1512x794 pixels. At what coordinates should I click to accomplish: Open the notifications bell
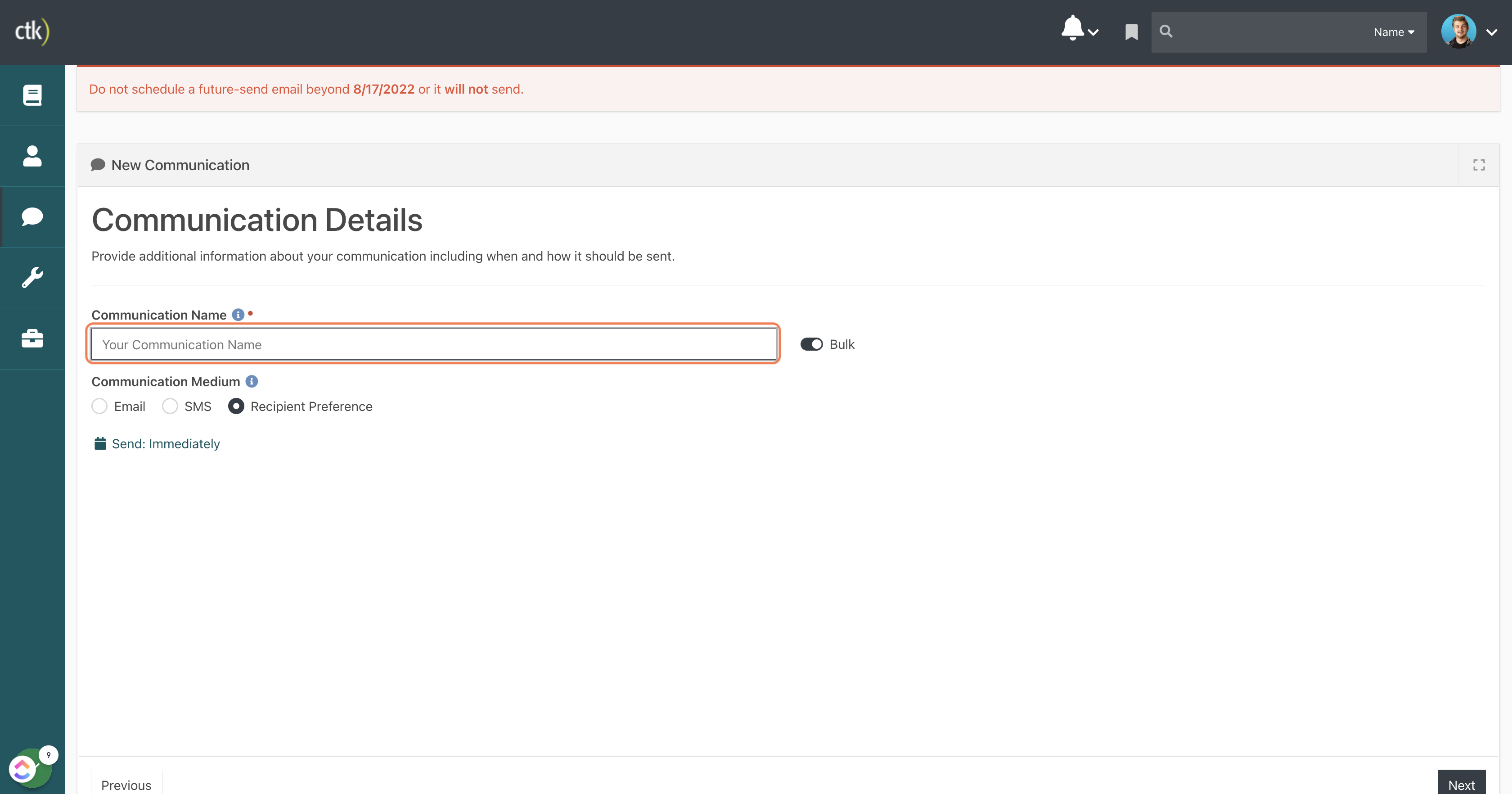pos(1072,28)
